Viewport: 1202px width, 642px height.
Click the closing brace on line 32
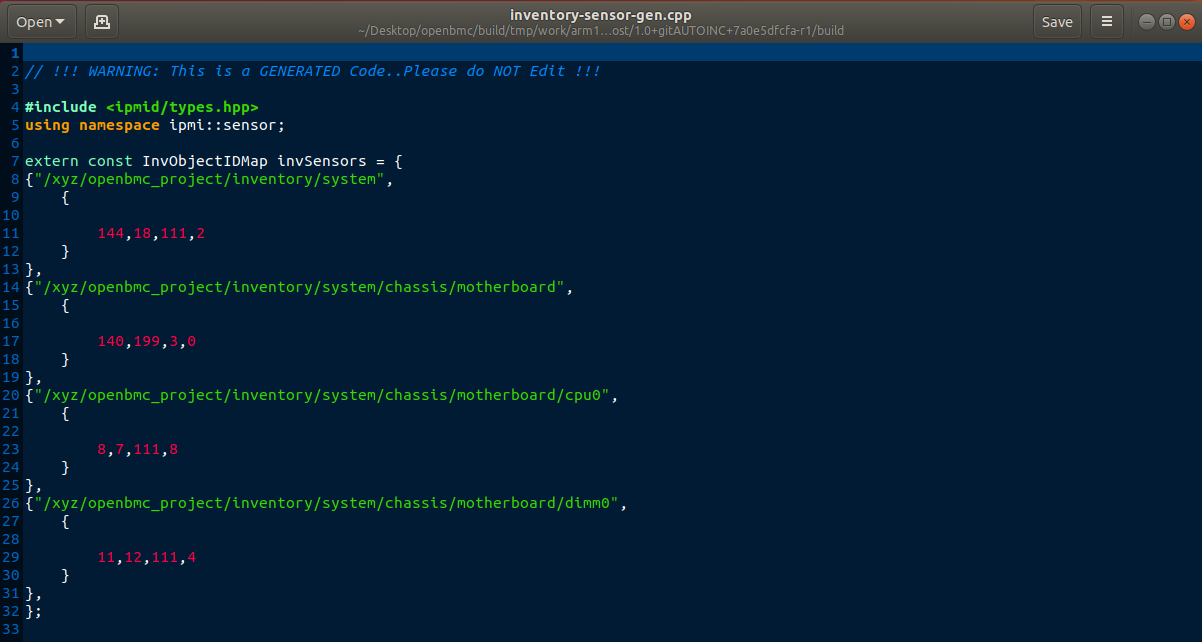click(29, 611)
